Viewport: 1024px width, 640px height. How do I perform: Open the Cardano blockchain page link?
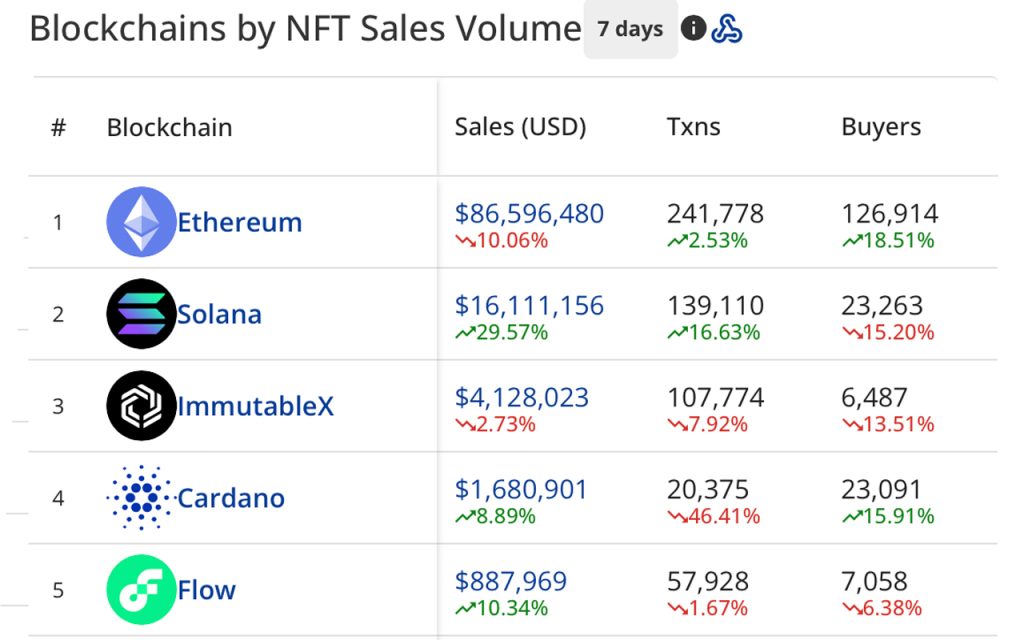click(x=234, y=498)
